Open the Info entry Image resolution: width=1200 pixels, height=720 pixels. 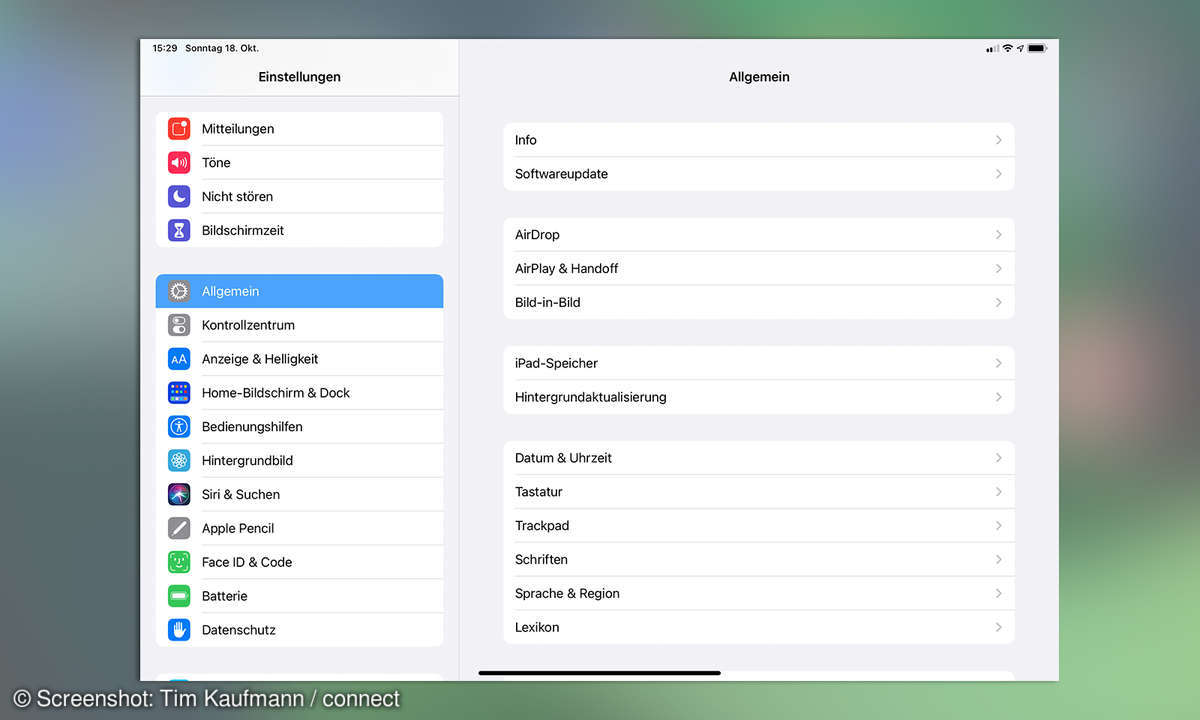tap(759, 140)
